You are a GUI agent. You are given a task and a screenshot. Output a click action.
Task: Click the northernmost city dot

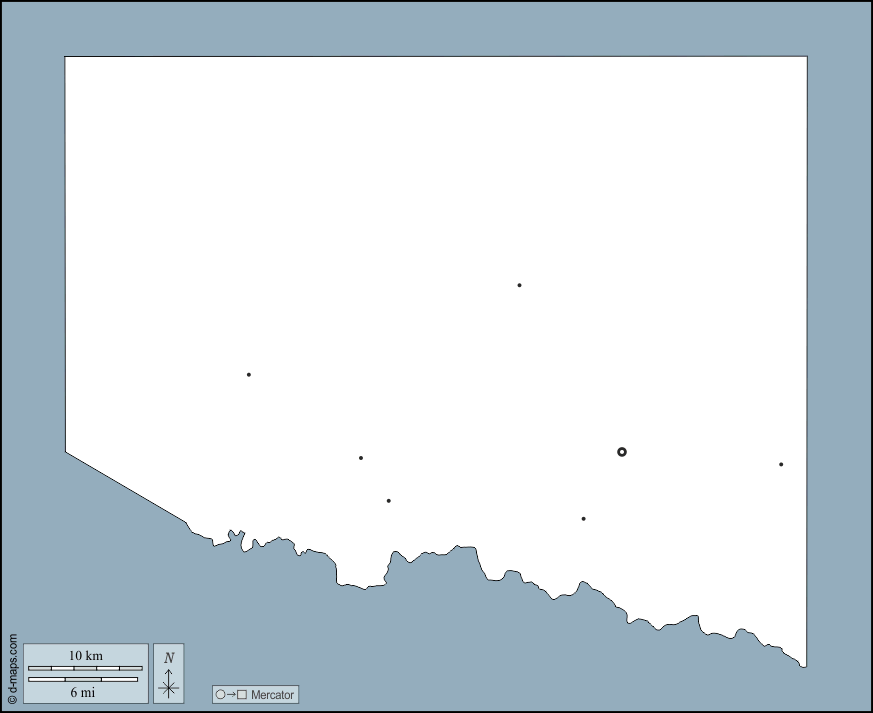tap(519, 285)
